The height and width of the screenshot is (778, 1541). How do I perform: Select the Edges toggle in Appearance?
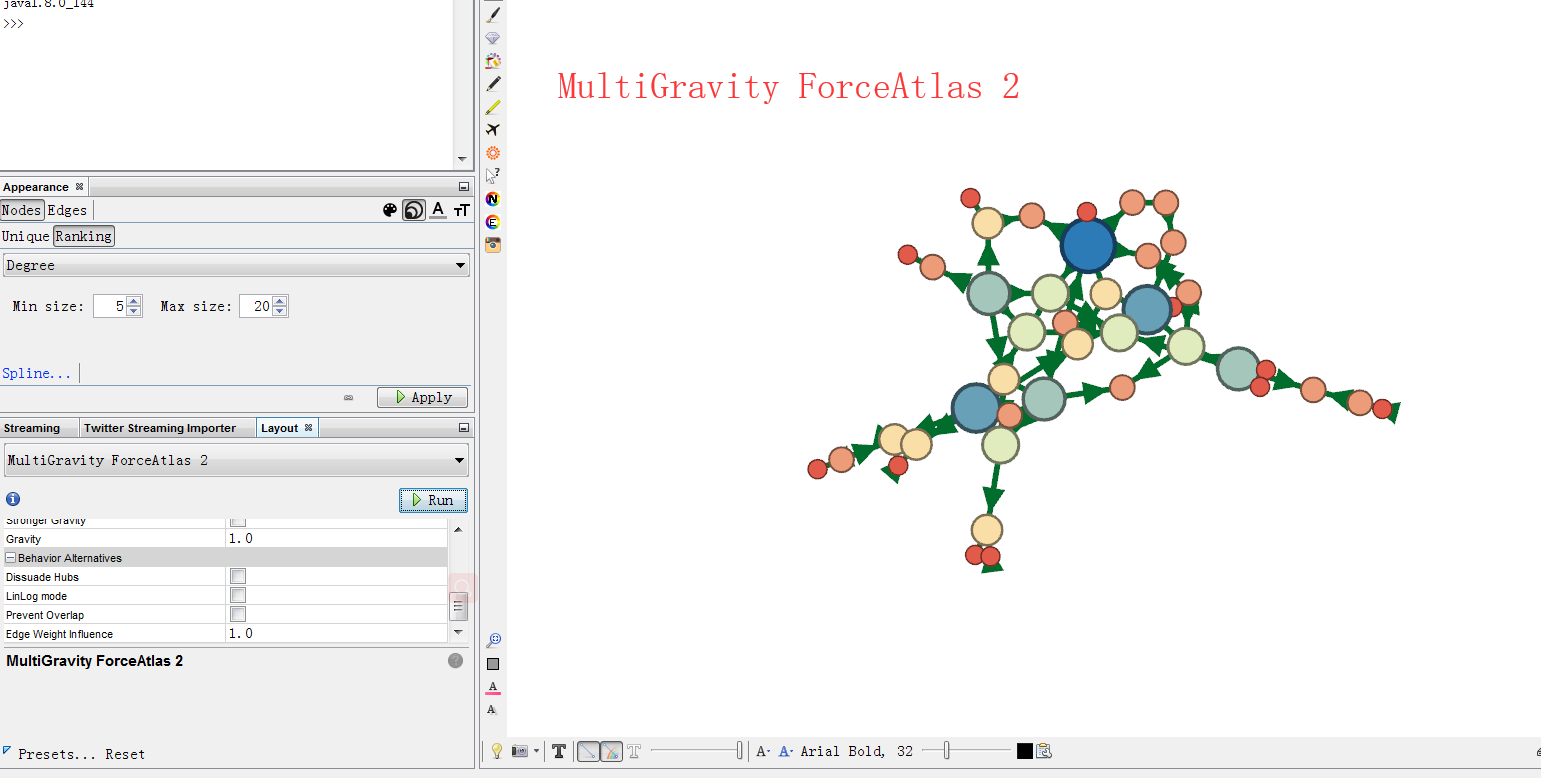point(67,210)
